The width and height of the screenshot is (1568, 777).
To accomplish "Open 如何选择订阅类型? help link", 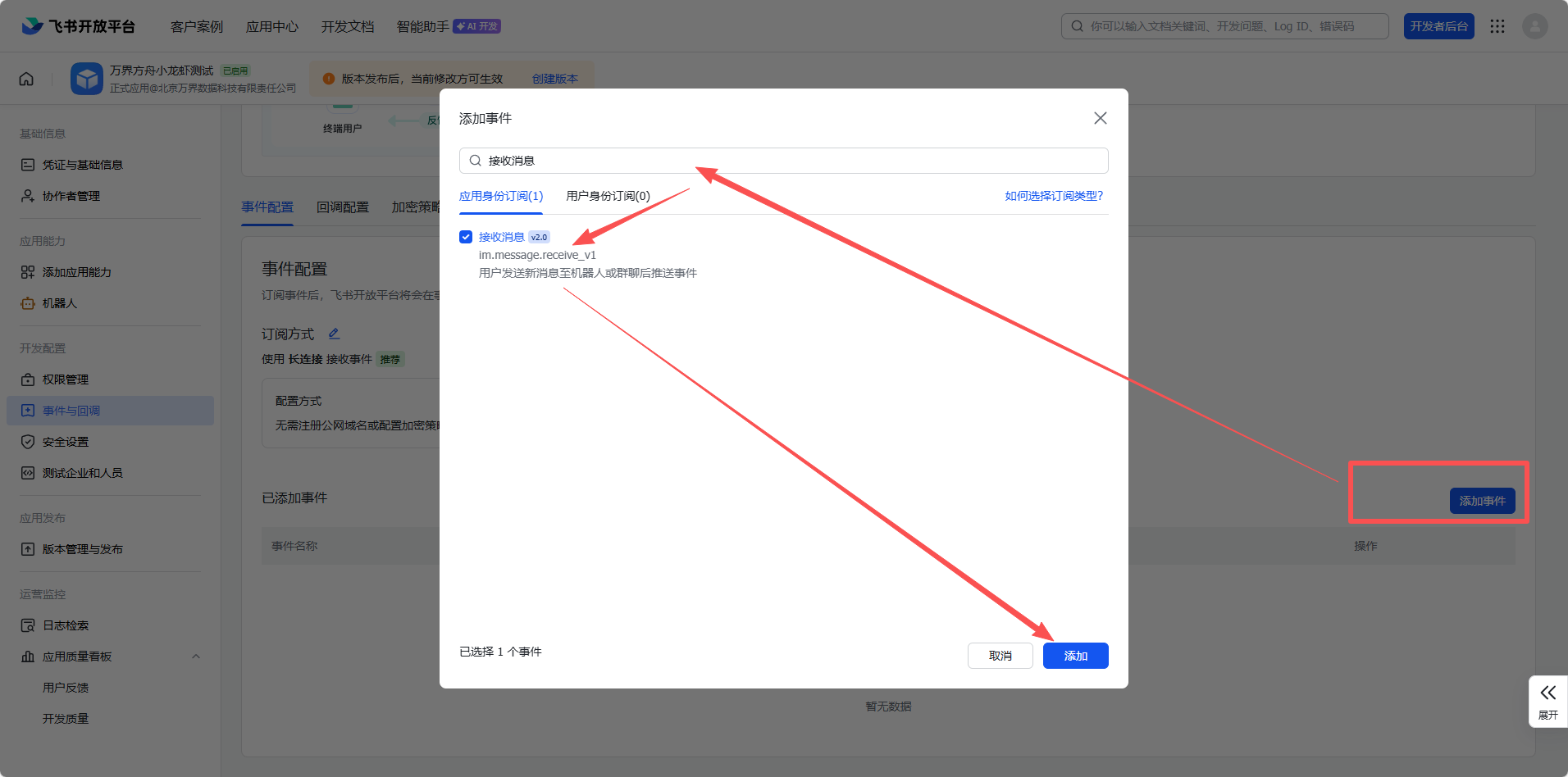I will coord(1054,196).
